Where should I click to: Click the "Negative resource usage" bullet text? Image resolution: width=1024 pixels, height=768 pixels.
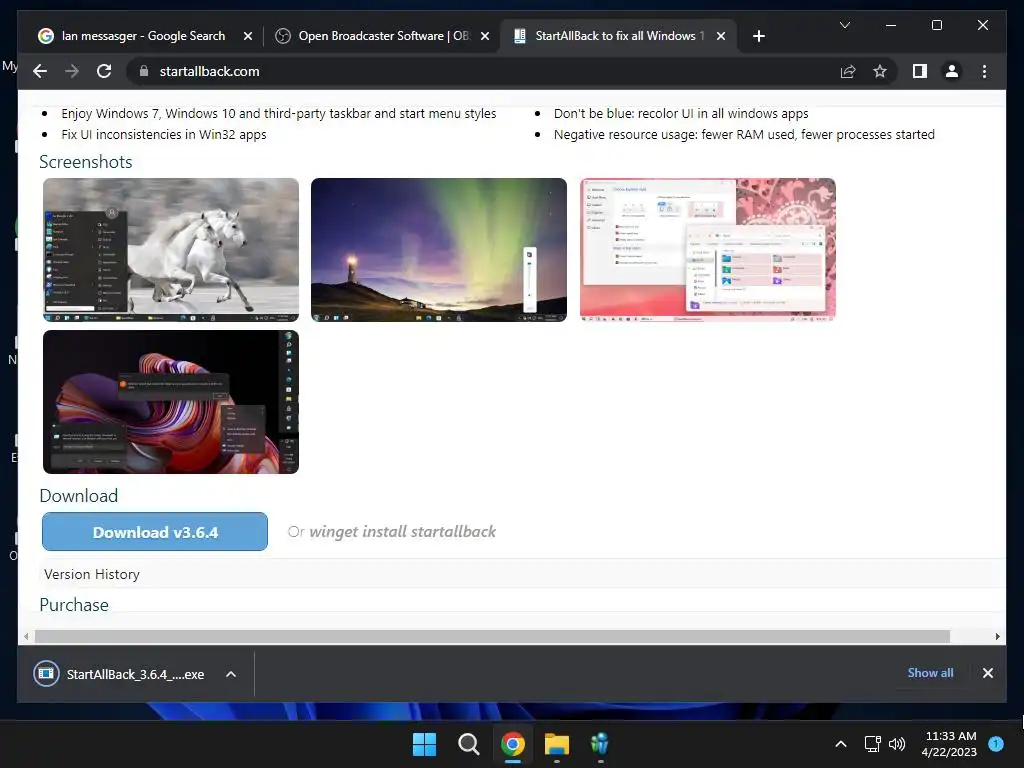tap(744, 135)
